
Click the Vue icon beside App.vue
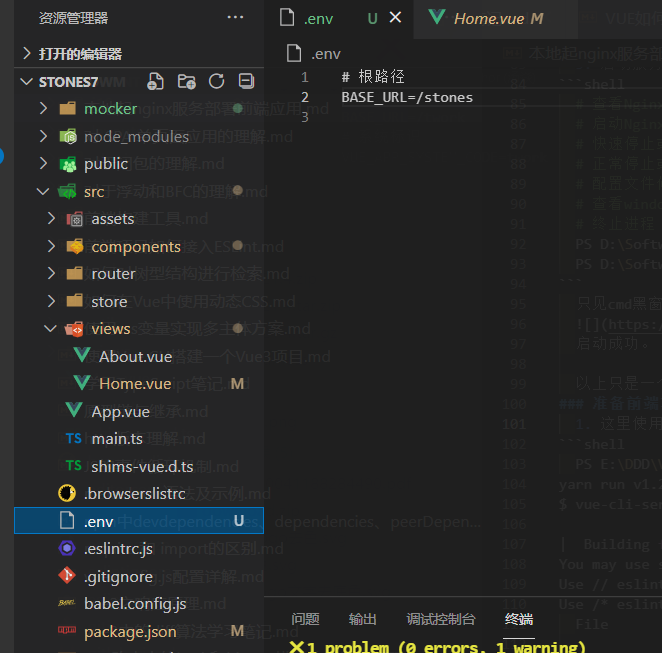pyautogui.click(x=74, y=410)
